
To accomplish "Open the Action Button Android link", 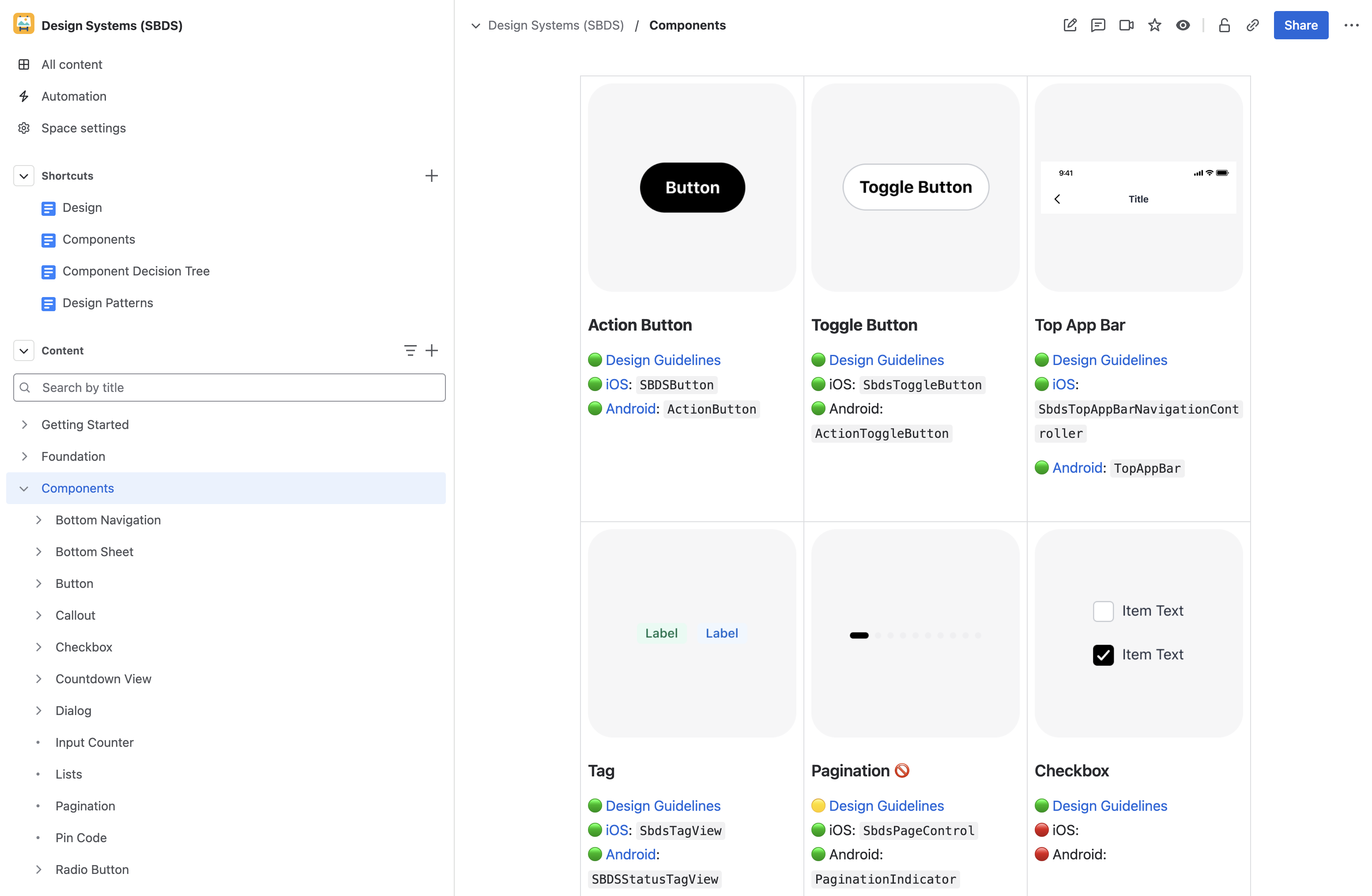I will pos(631,409).
